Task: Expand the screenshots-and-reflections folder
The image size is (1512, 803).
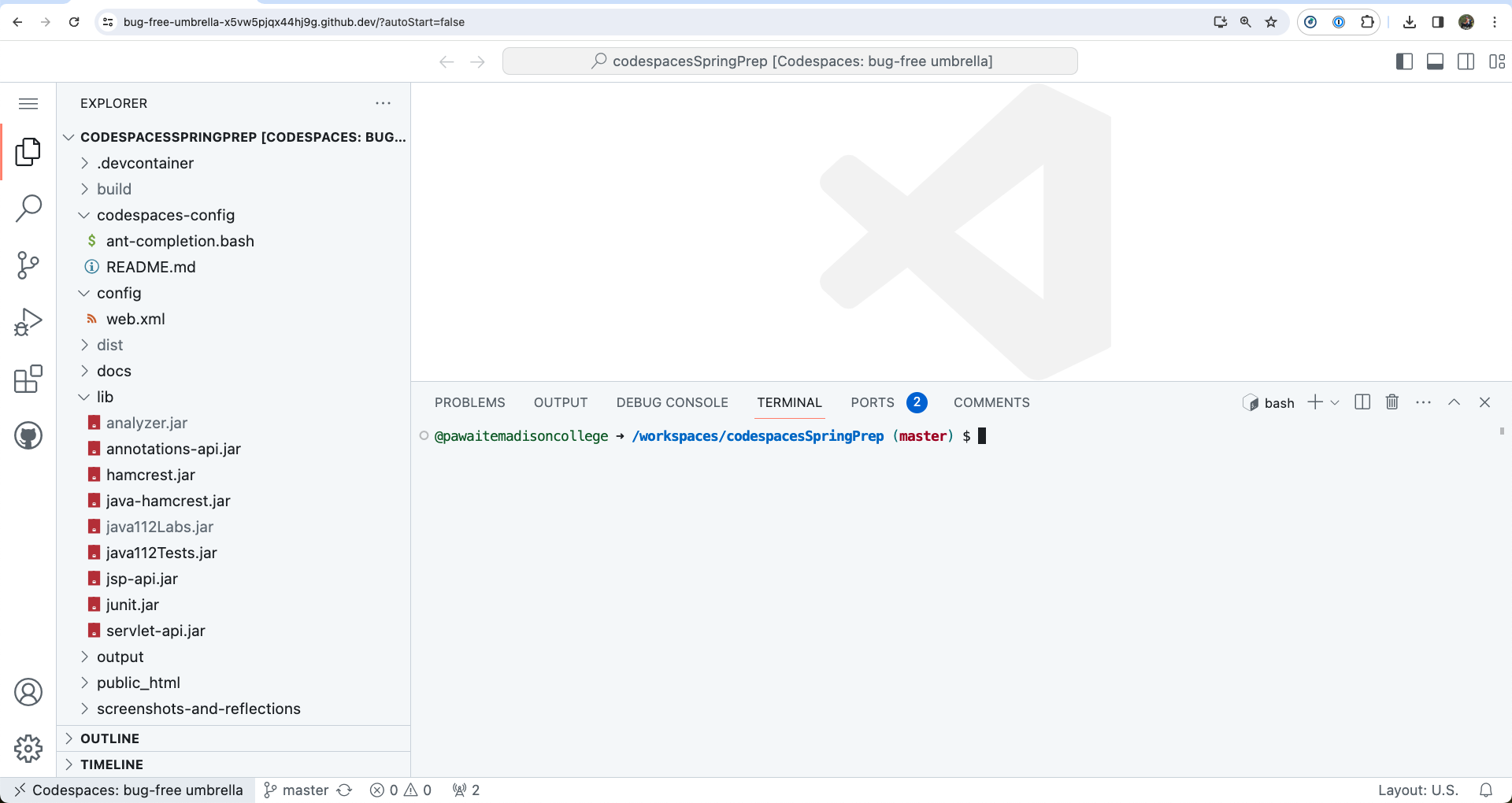Action: [234, 709]
